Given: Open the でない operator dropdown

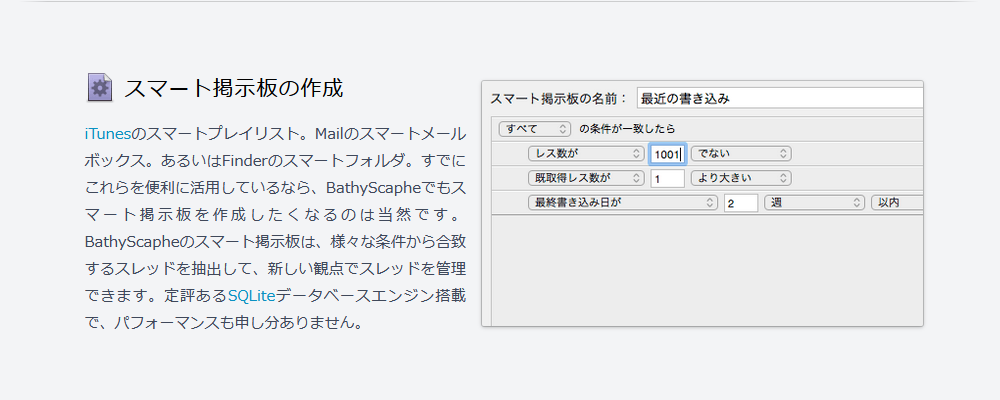Looking at the screenshot, I should click(741, 153).
